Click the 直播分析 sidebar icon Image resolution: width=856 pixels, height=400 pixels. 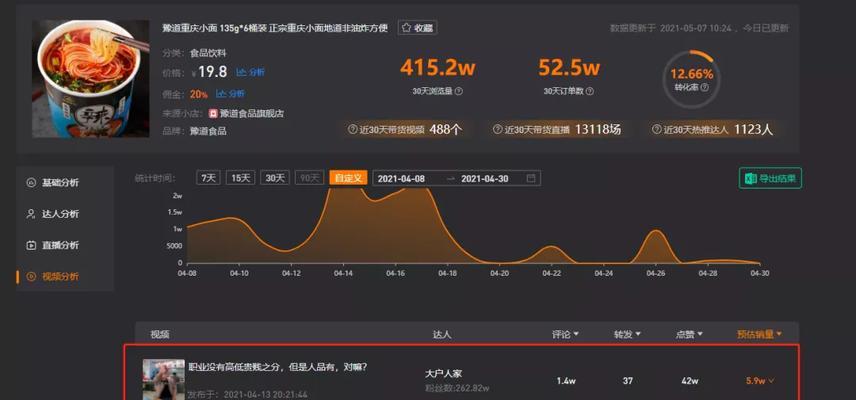(31, 246)
